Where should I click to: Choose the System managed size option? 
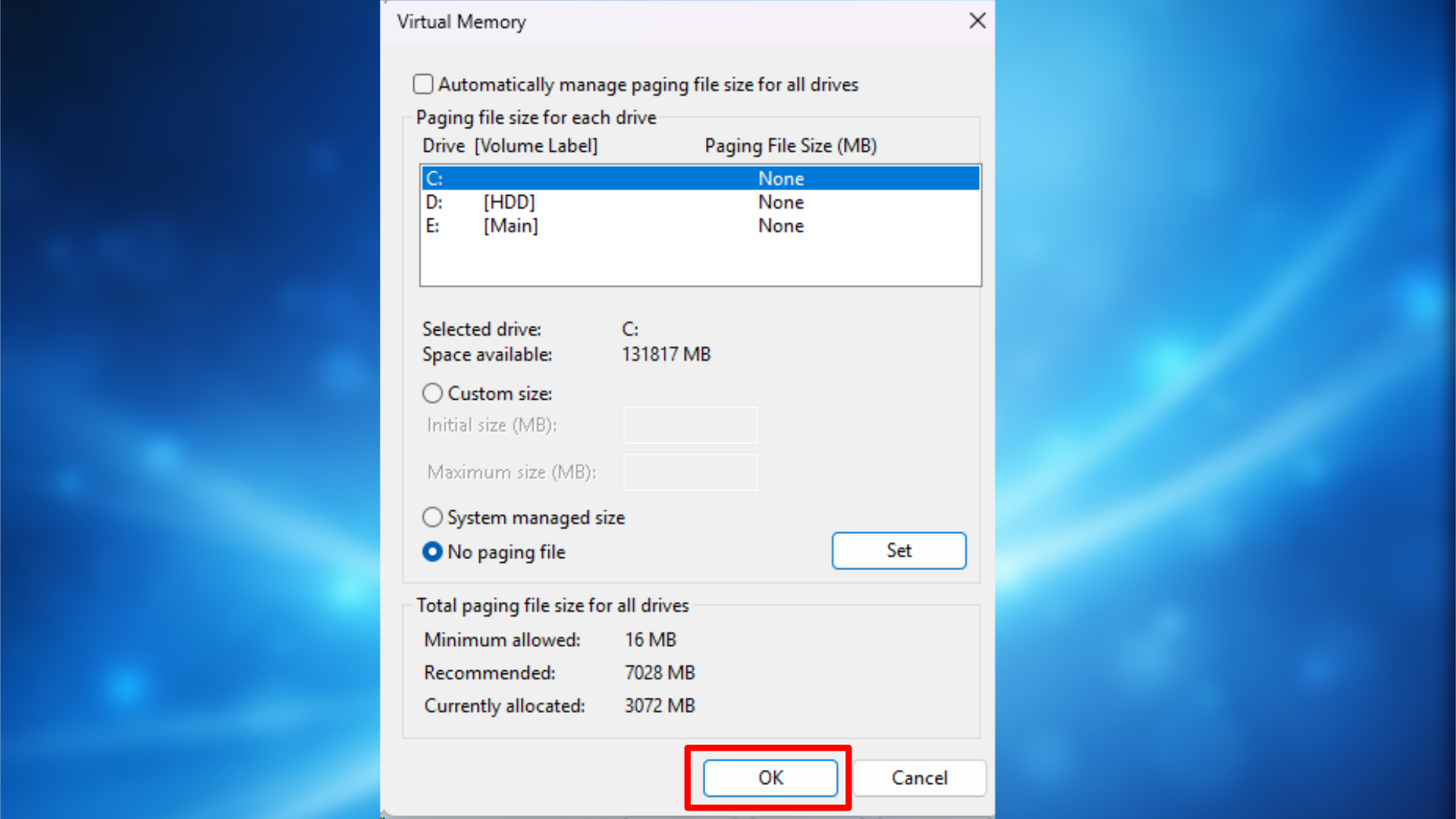pyautogui.click(x=432, y=517)
